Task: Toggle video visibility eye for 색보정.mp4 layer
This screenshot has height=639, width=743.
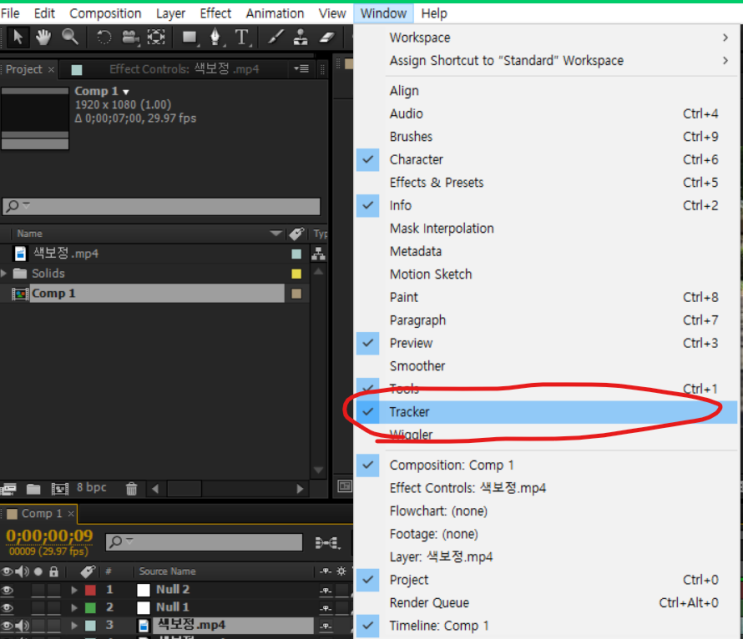Action: [x=7, y=625]
